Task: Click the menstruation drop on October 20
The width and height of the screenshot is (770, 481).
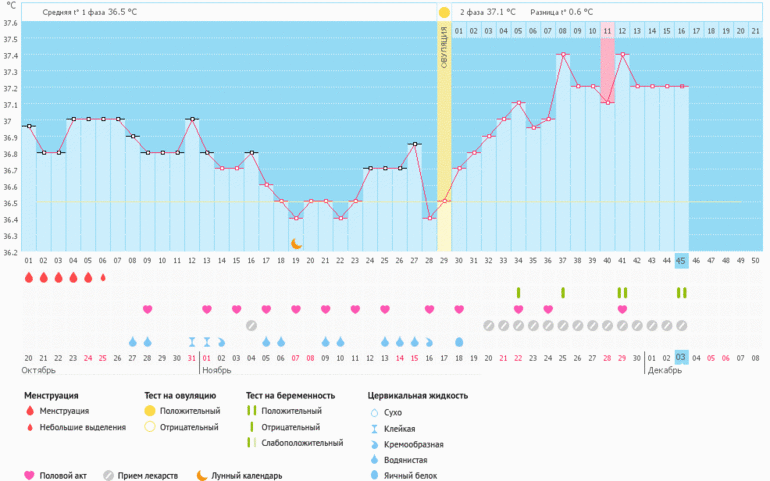Action: tap(29, 277)
